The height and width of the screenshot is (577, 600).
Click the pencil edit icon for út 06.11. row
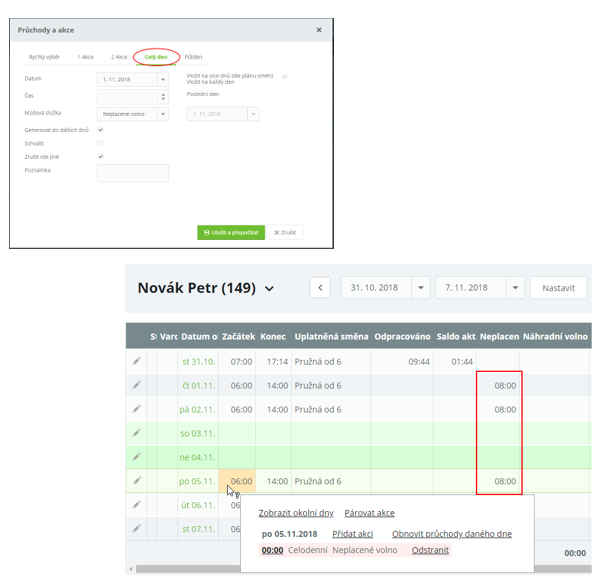(137, 505)
